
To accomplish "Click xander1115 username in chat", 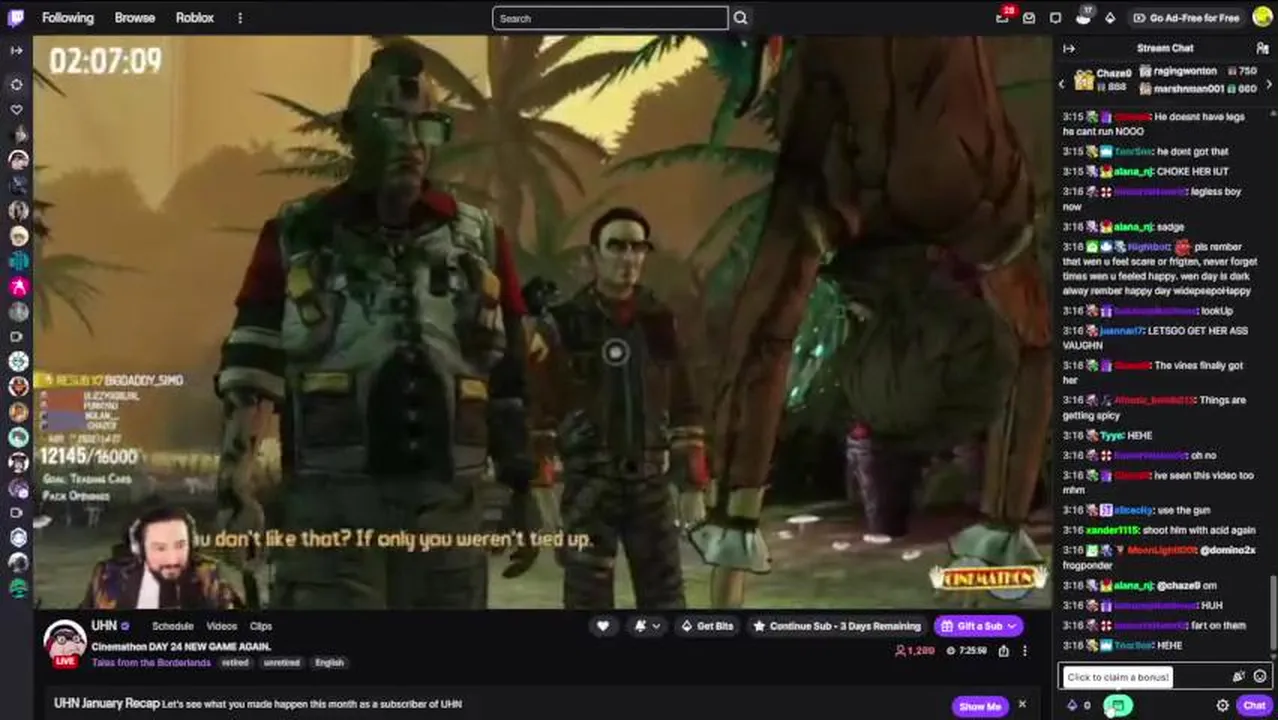I will pyautogui.click(x=1114, y=530).
